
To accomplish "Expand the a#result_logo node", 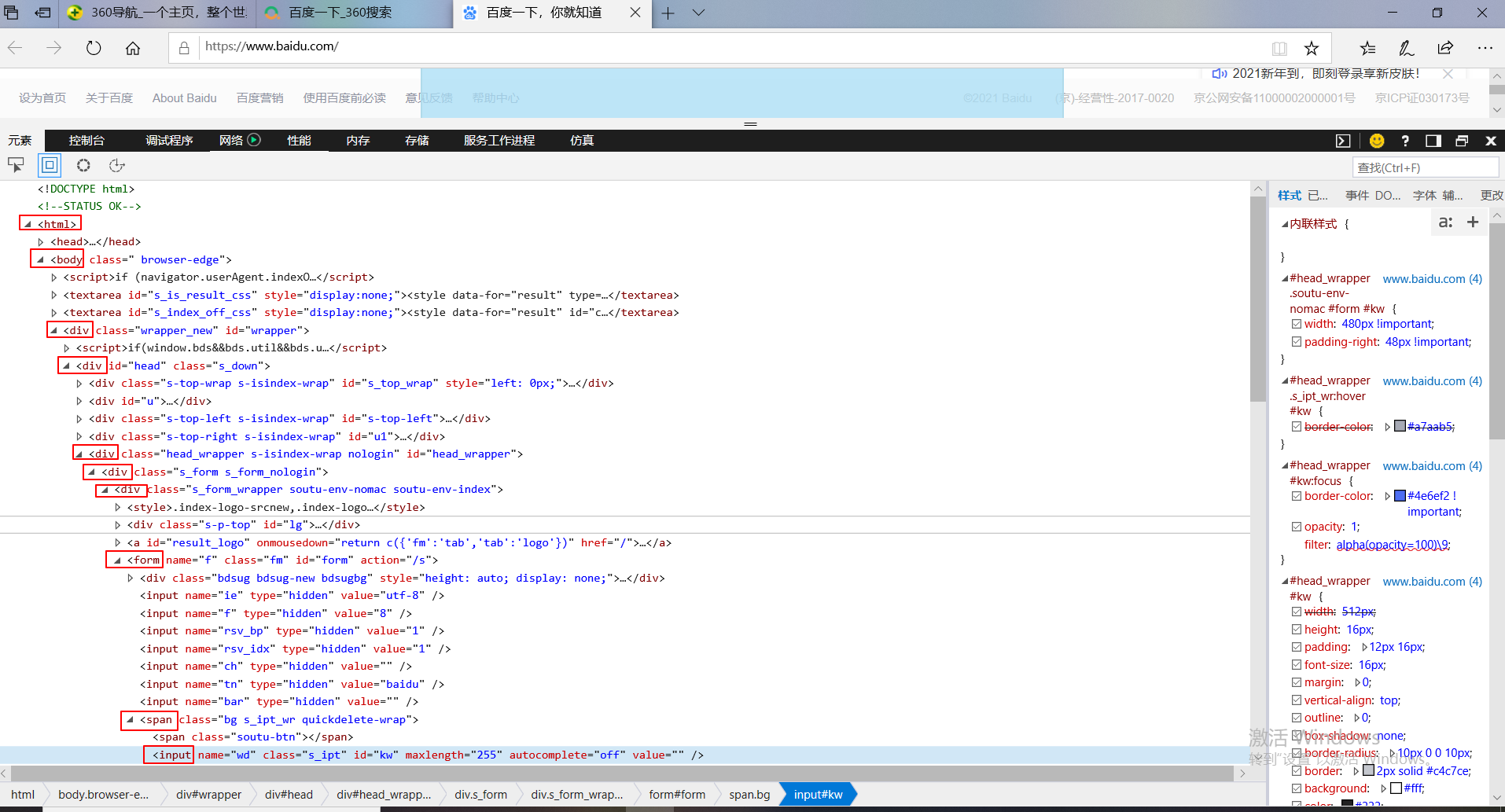I will tap(117, 542).
